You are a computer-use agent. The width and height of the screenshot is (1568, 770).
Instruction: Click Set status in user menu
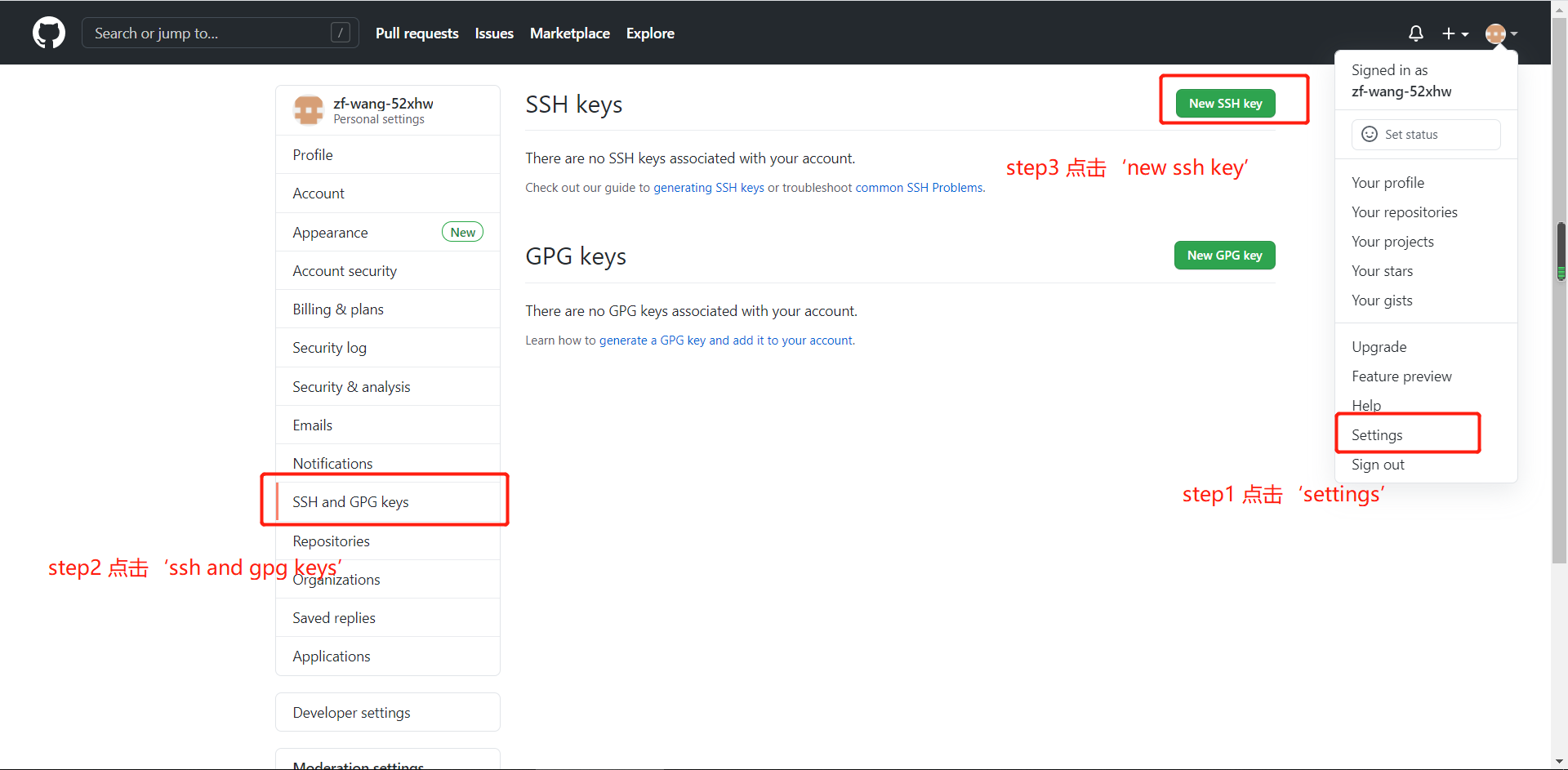coord(1426,135)
